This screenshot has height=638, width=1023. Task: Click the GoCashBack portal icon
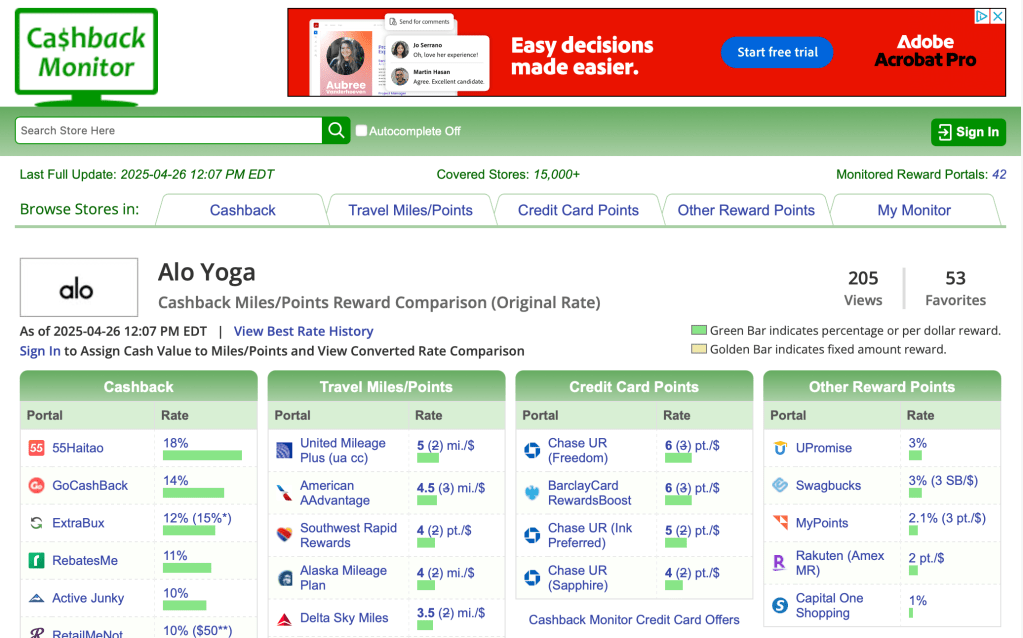37,485
